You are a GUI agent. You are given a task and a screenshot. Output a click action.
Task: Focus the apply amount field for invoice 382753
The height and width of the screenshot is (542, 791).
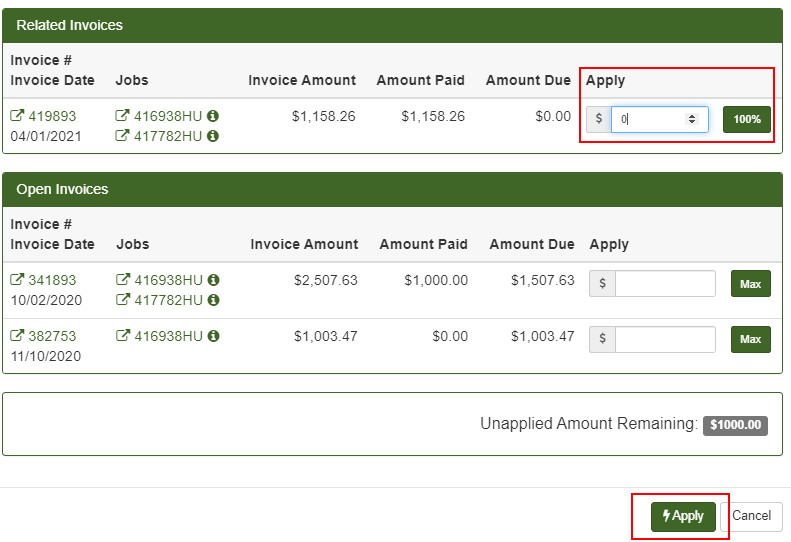[665, 340]
